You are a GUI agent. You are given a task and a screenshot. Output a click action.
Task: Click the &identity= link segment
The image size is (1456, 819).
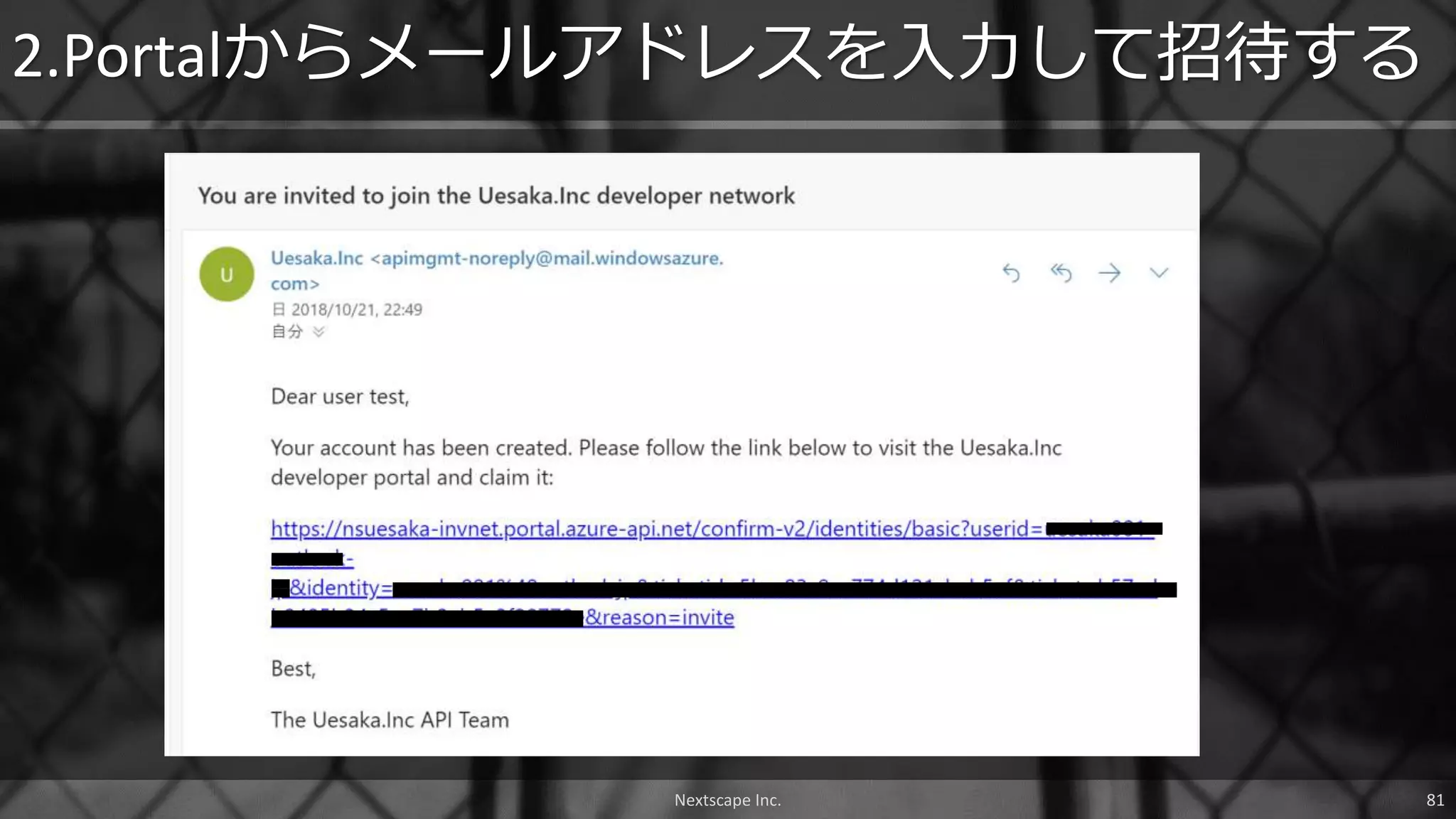[341, 588]
